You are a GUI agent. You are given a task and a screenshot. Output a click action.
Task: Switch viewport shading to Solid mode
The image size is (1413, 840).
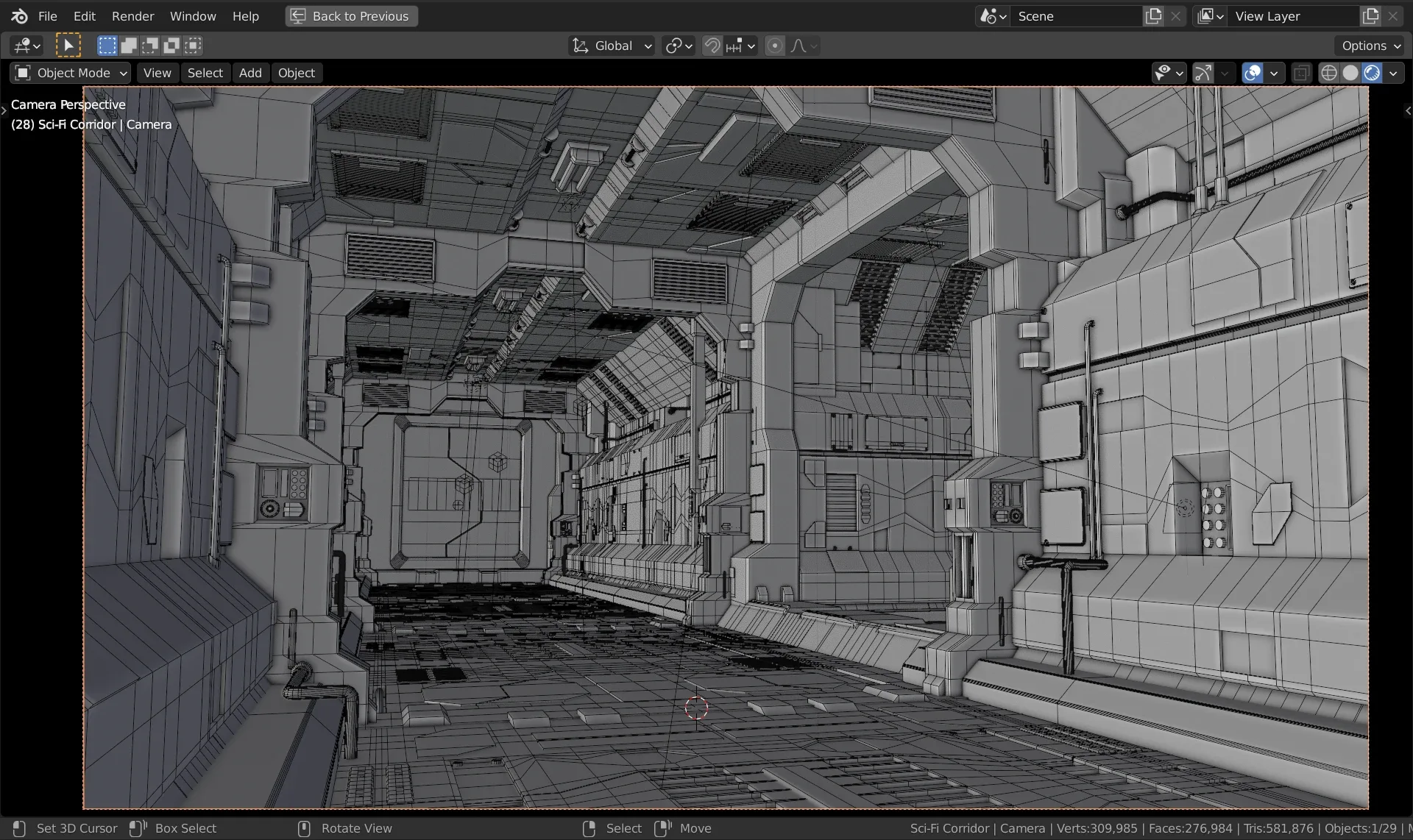click(x=1351, y=72)
